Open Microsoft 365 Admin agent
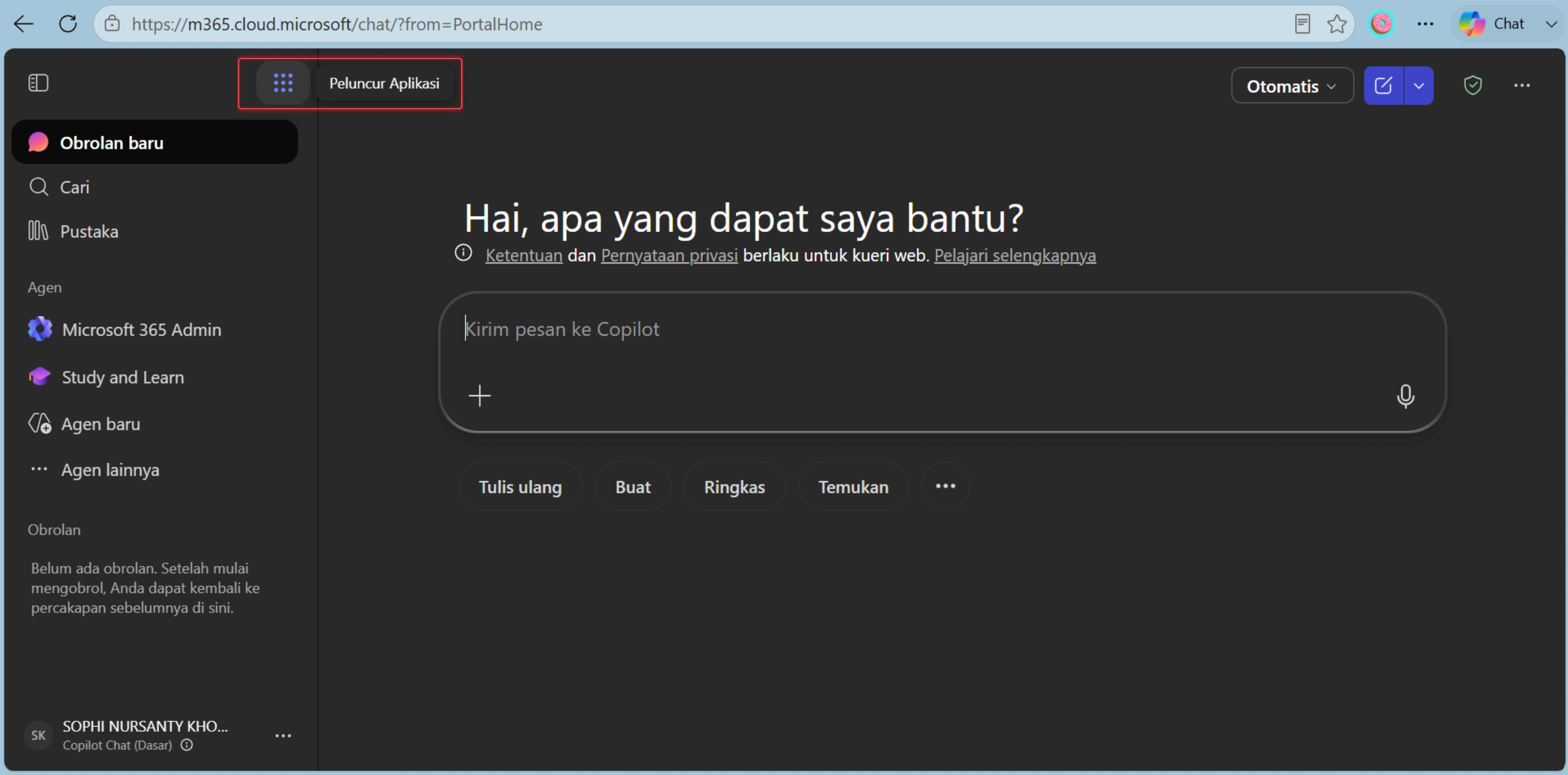The height and width of the screenshot is (775, 1568). pos(155,329)
